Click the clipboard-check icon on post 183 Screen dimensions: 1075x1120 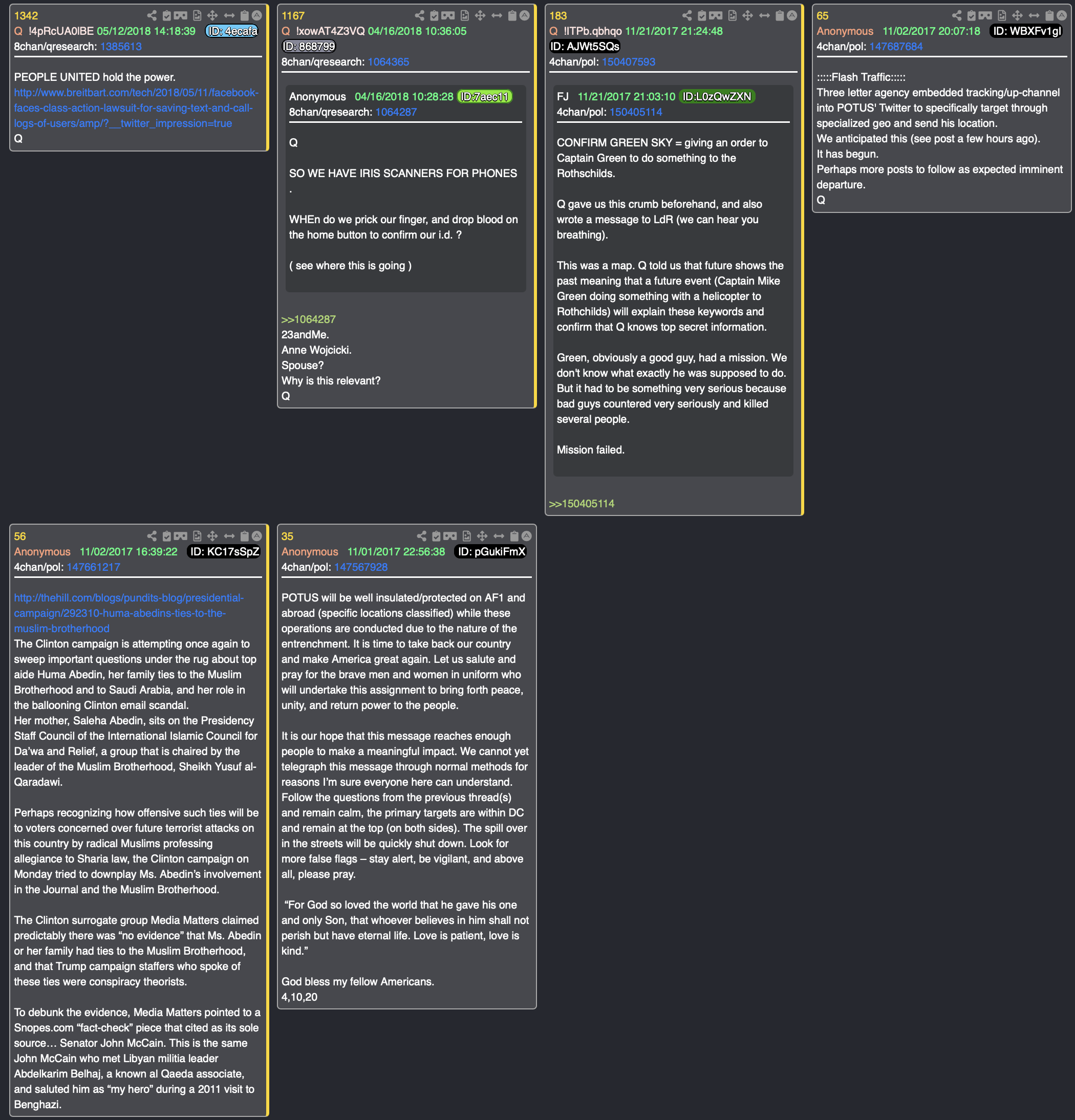pos(702,15)
